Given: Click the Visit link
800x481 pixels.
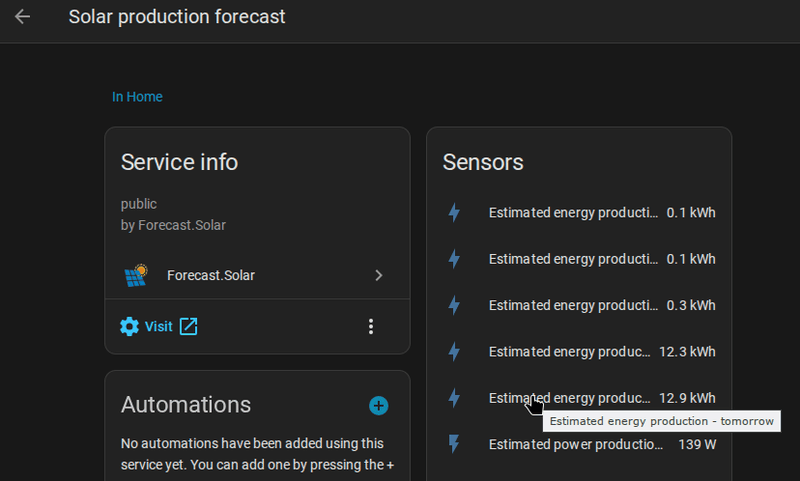Looking at the screenshot, I should (x=158, y=326).
